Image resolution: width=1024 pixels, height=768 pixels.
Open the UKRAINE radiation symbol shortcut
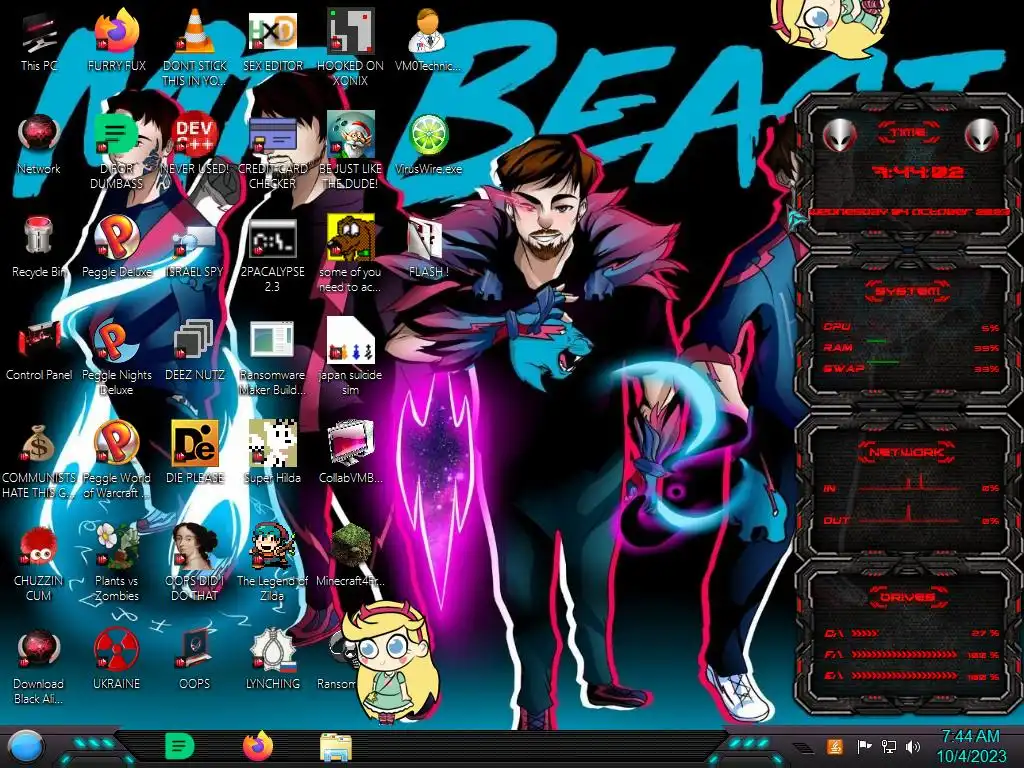tap(116, 658)
